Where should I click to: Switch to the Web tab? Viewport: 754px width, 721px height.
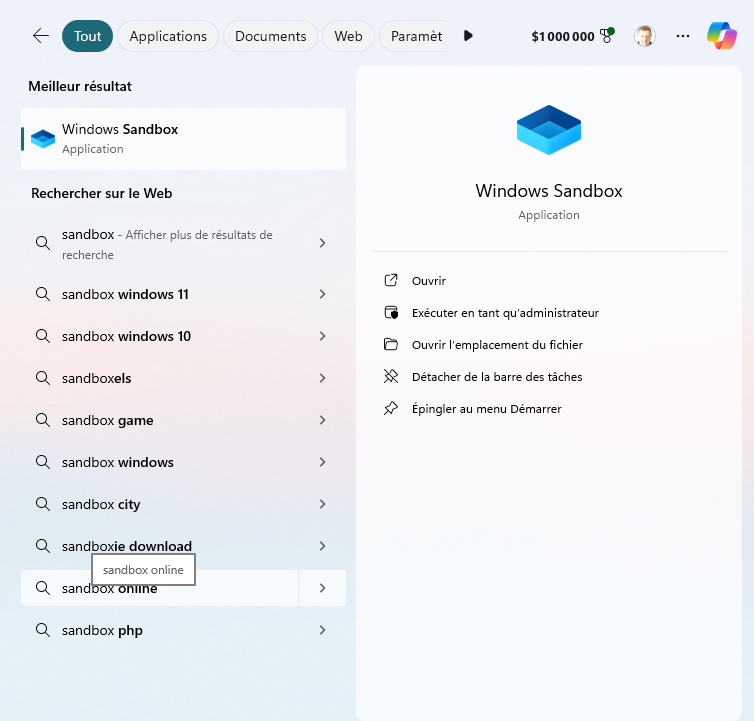(348, 36)
